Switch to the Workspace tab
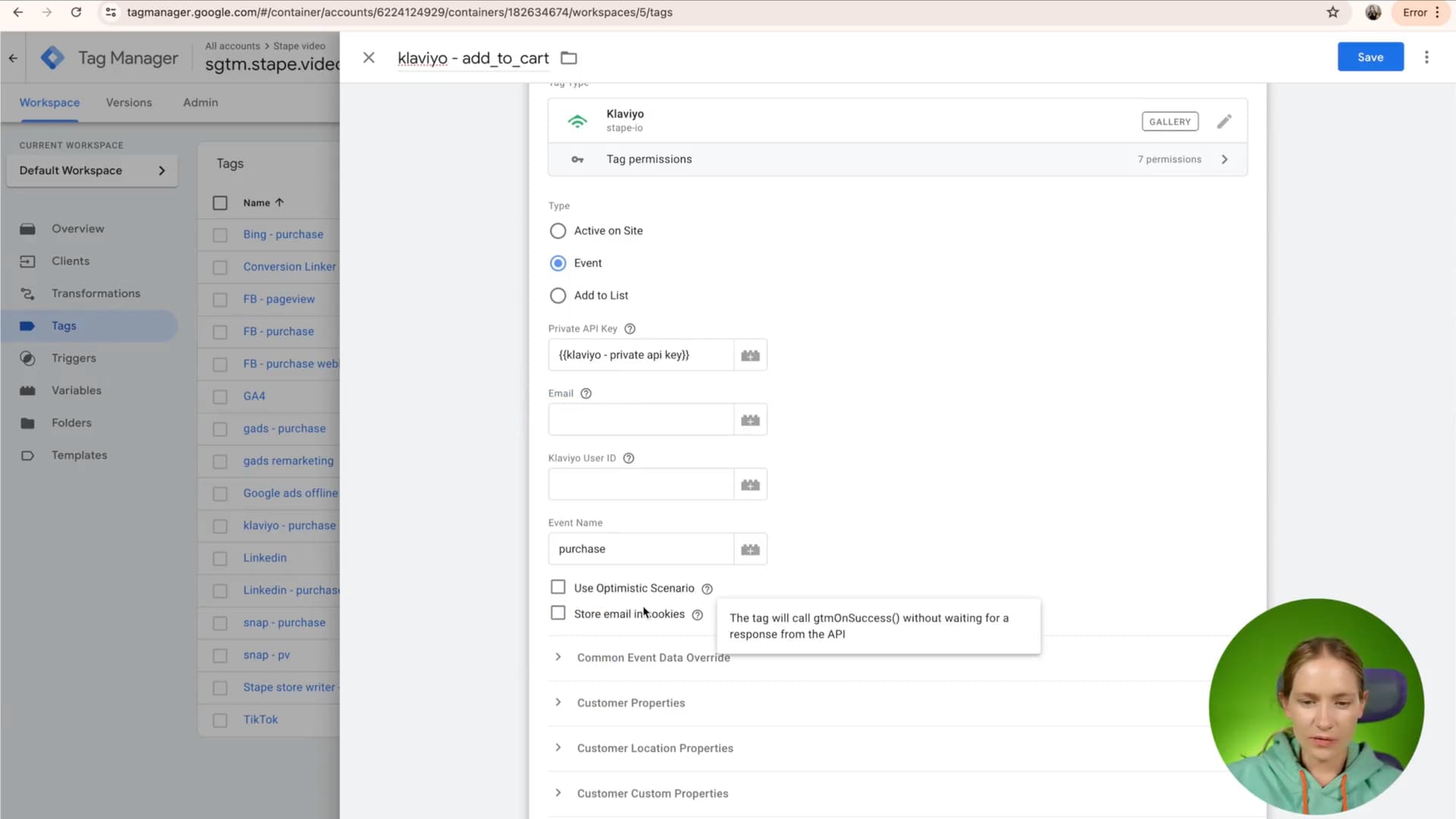The height and width of the screenshot is (819, 1456). [49, 102]
